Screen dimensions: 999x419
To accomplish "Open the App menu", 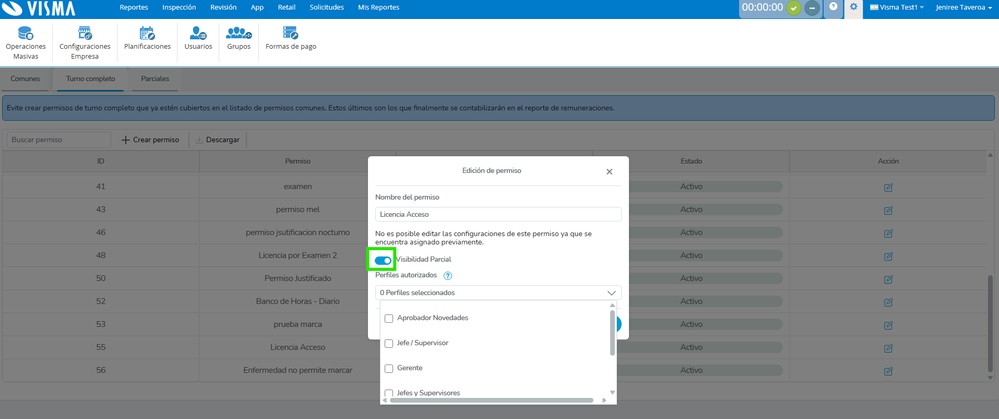I will pyautogui.click(x=257, y=8).
